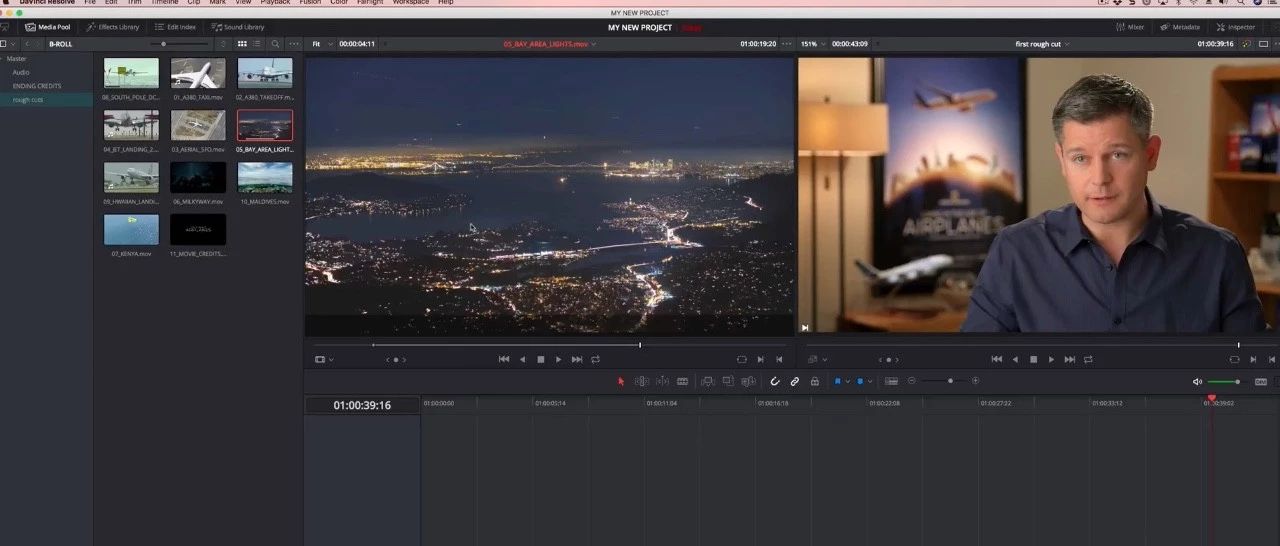Select the 10_MALDIVES.mov clip thumbnail

[265, 177]
